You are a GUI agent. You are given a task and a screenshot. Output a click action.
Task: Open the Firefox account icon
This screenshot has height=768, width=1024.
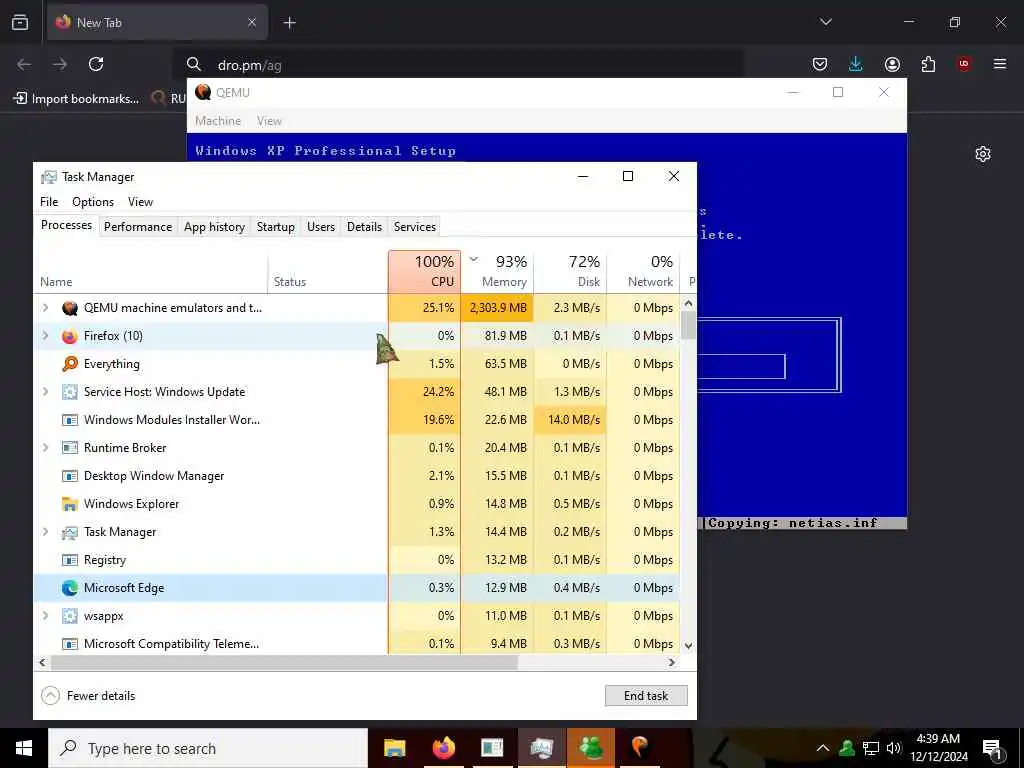[x=892, y=64]
